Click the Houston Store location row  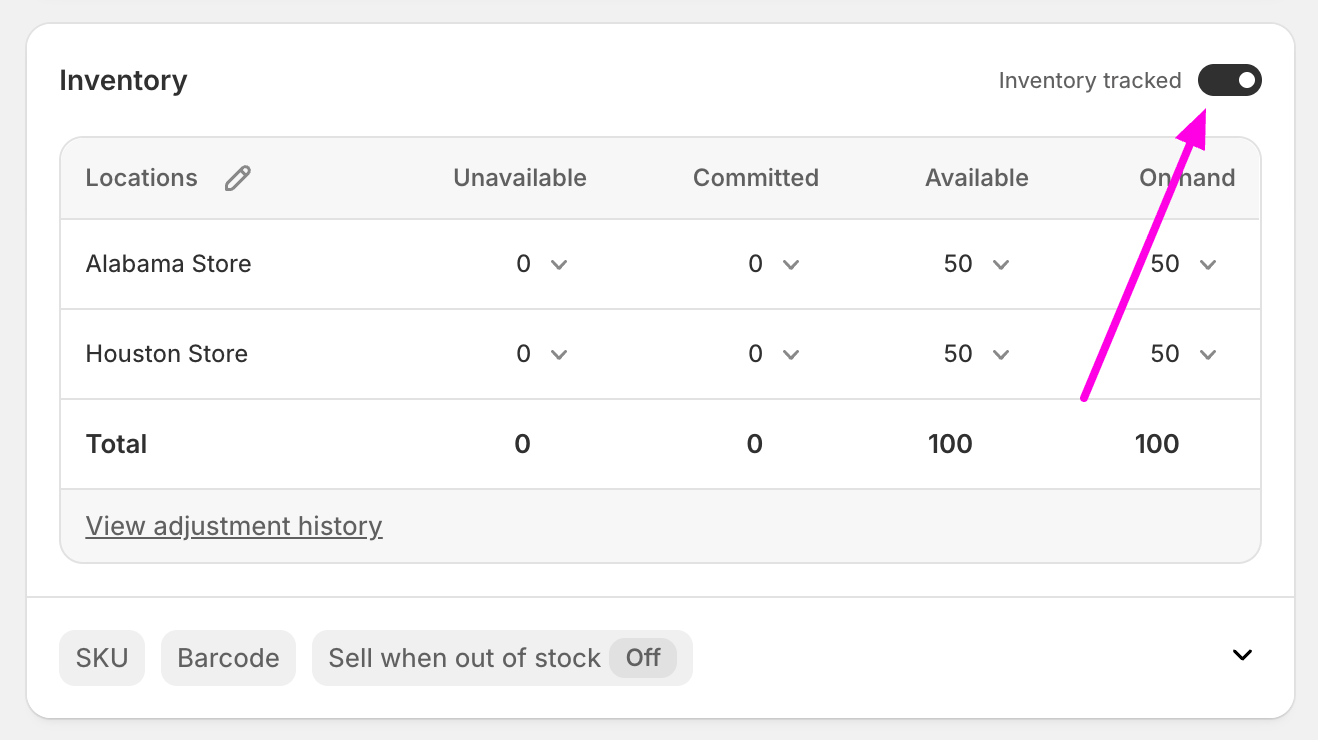coord(167,354)
